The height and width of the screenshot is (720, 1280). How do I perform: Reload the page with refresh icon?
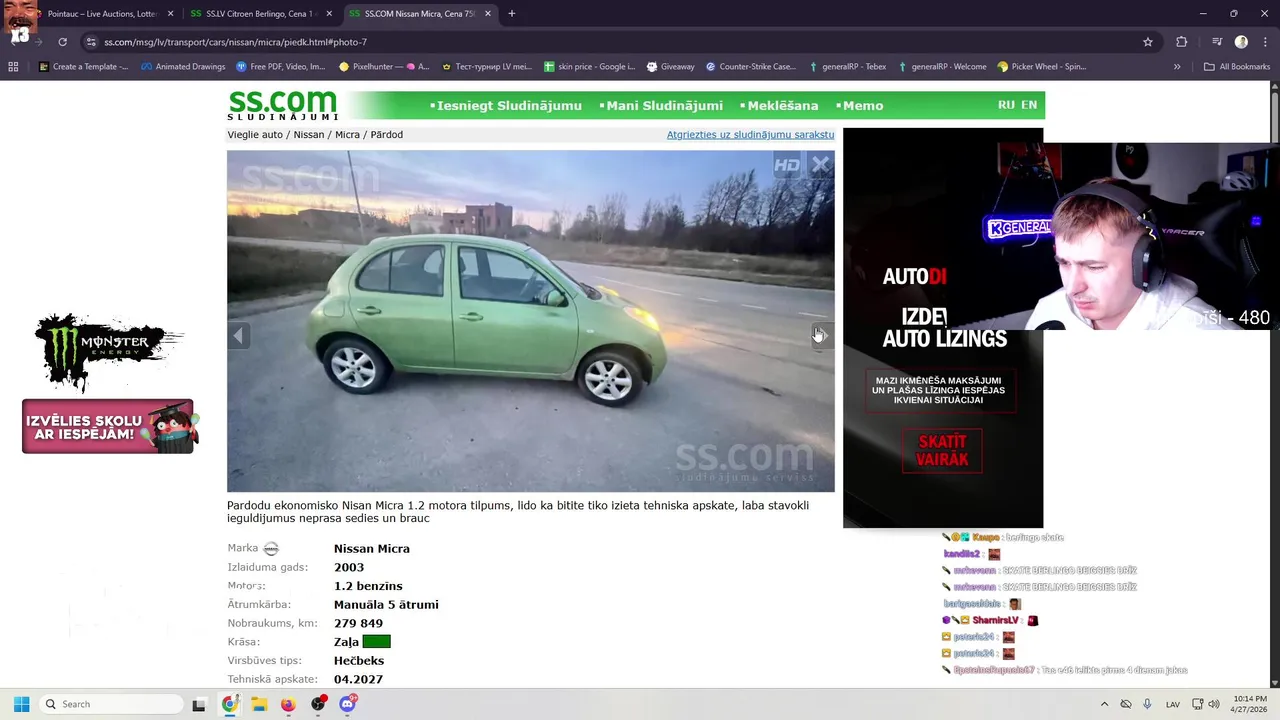tap(62, 42)
